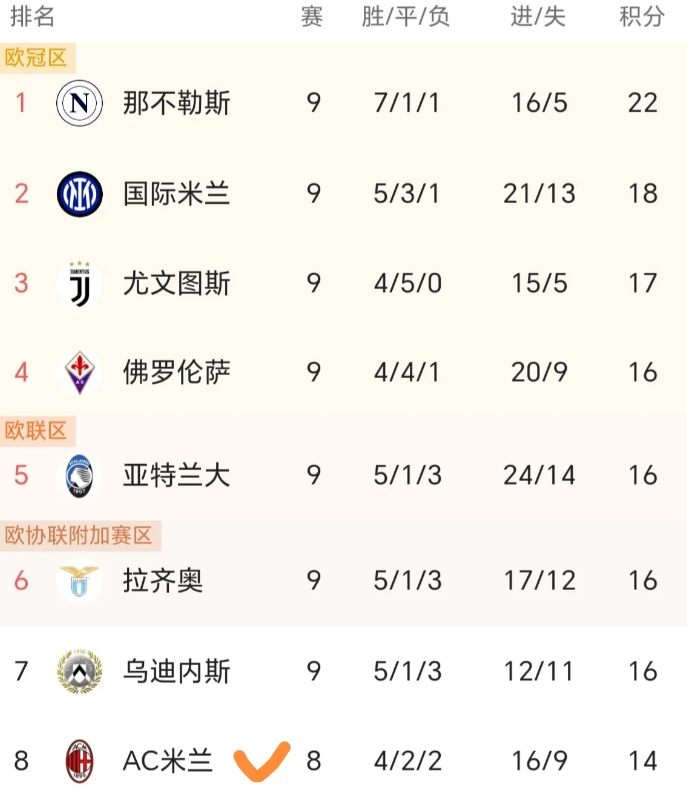
Task: Click the Udinese club logo
Action: (80, 671)
